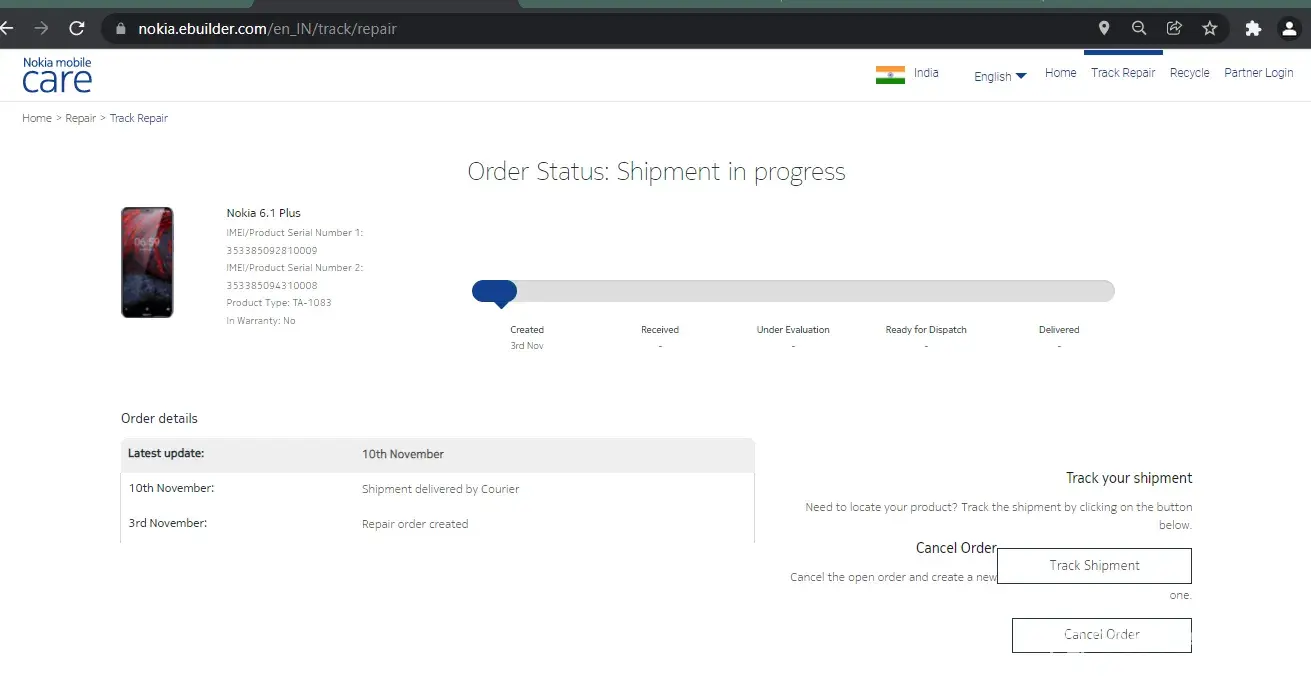Click 'Product Type: TA-1083' text

[x=279, y=303]
